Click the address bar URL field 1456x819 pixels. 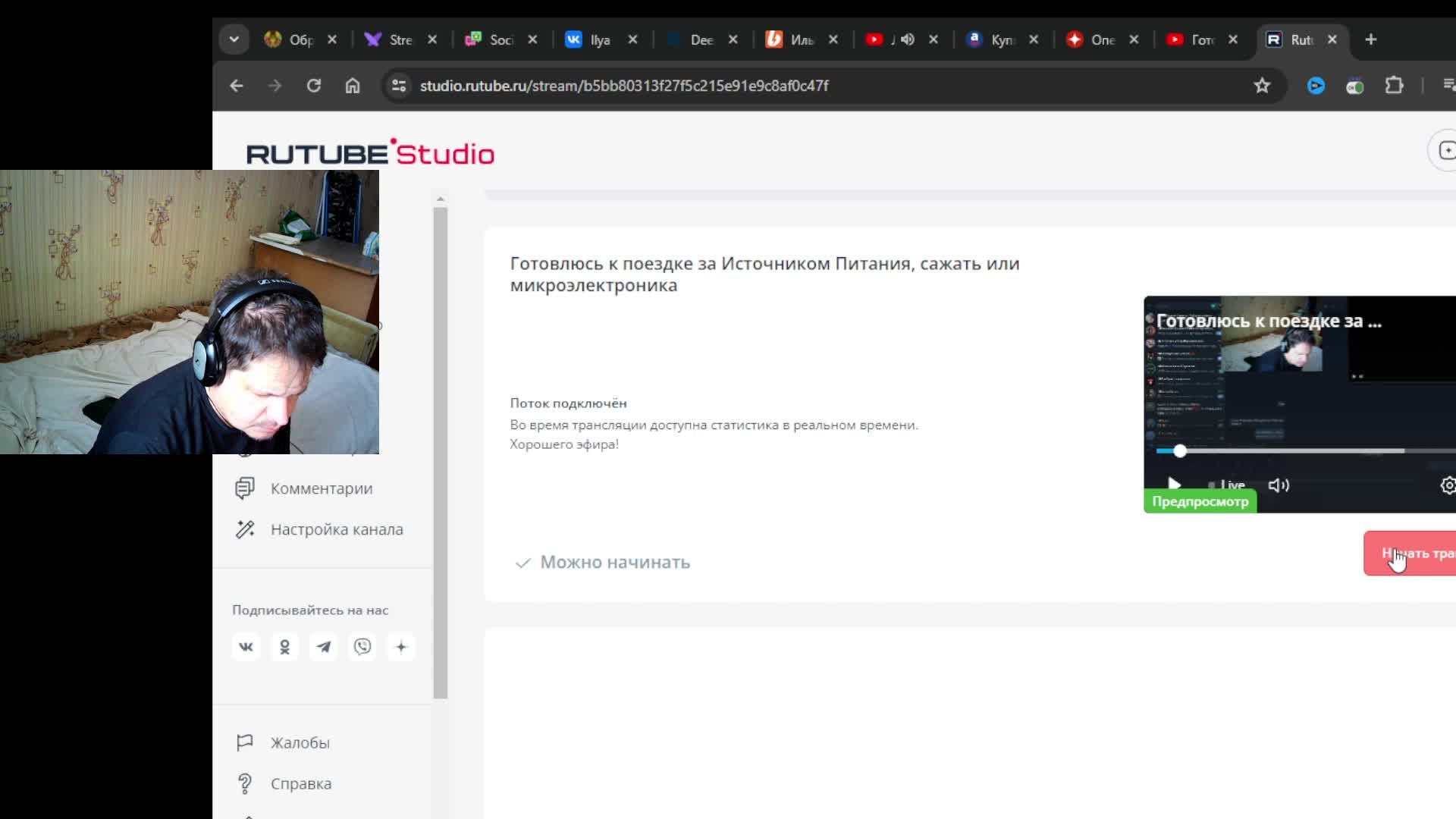(x=623, y=86)
